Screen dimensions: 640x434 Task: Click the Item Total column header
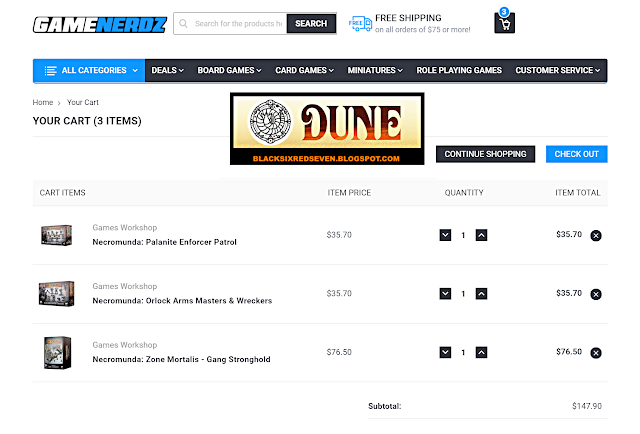578,193
